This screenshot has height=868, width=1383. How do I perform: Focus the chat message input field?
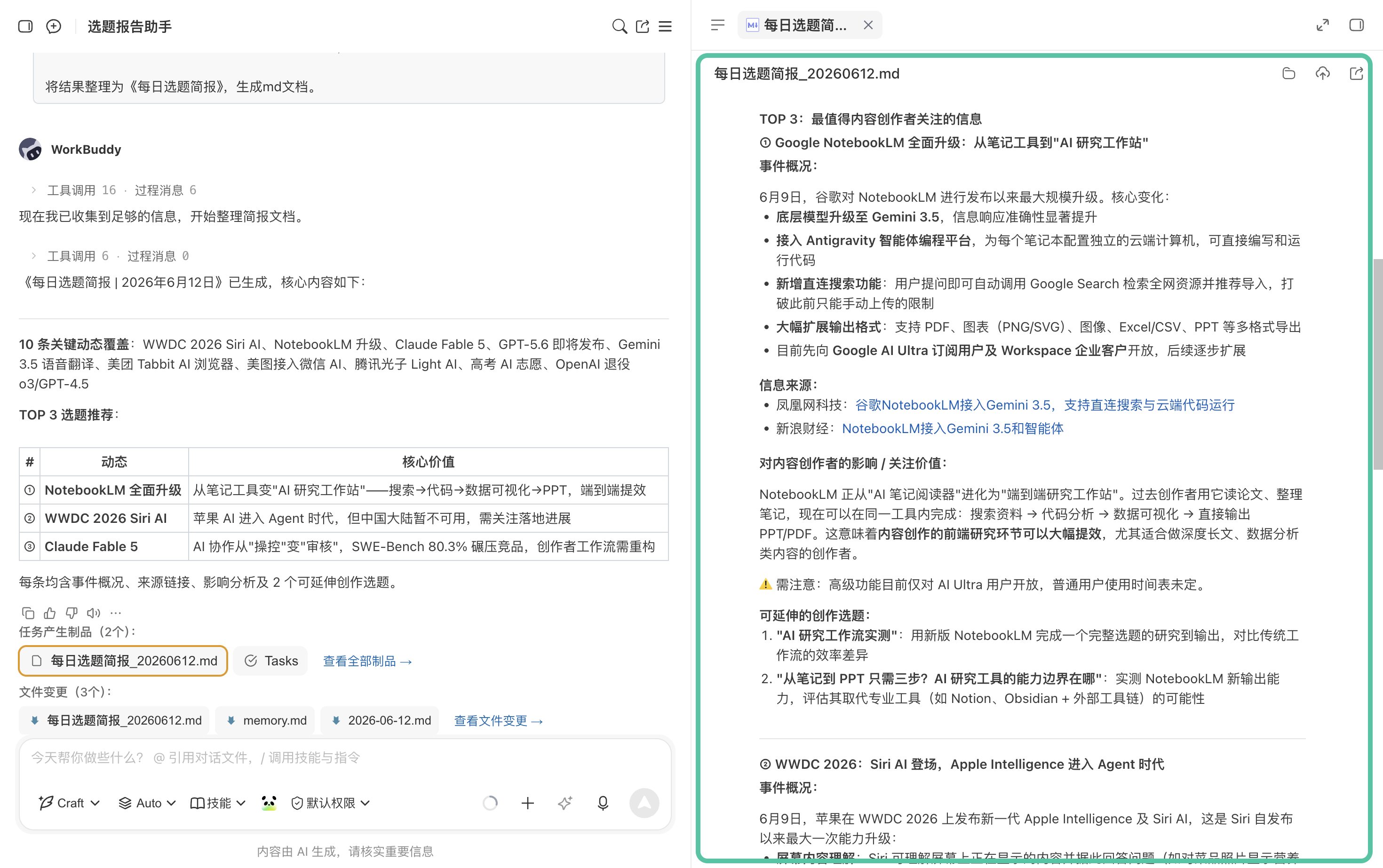click(x=345, y=758)
